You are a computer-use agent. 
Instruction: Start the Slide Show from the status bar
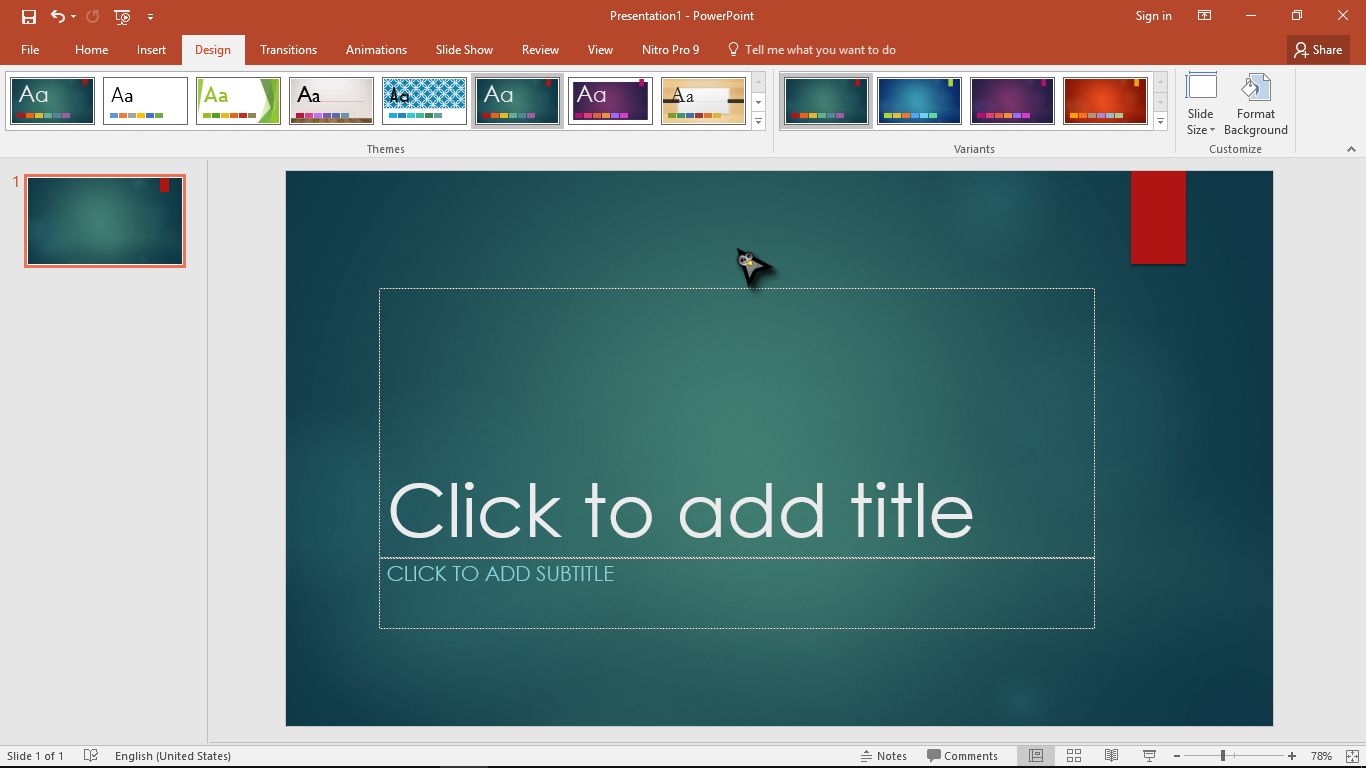(x=1148, y=755)
